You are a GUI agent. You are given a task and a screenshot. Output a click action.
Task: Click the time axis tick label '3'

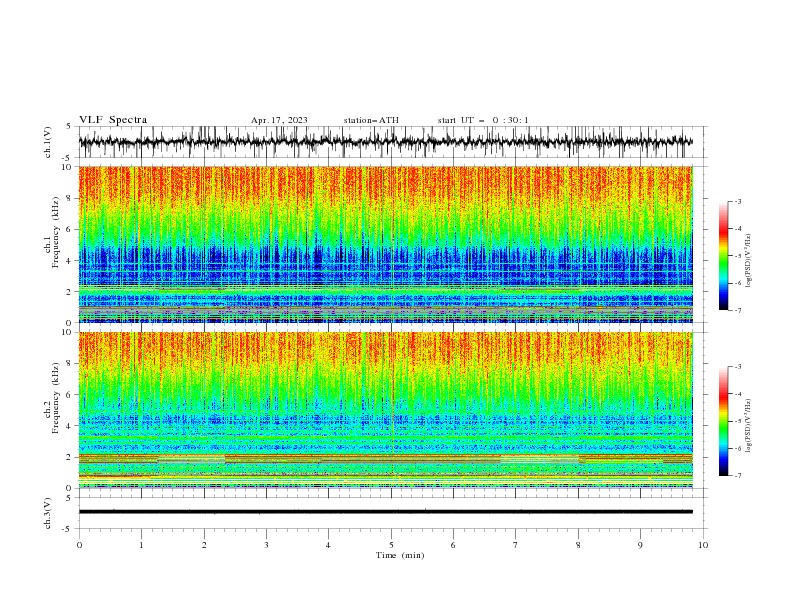click(x=266, y=545)
